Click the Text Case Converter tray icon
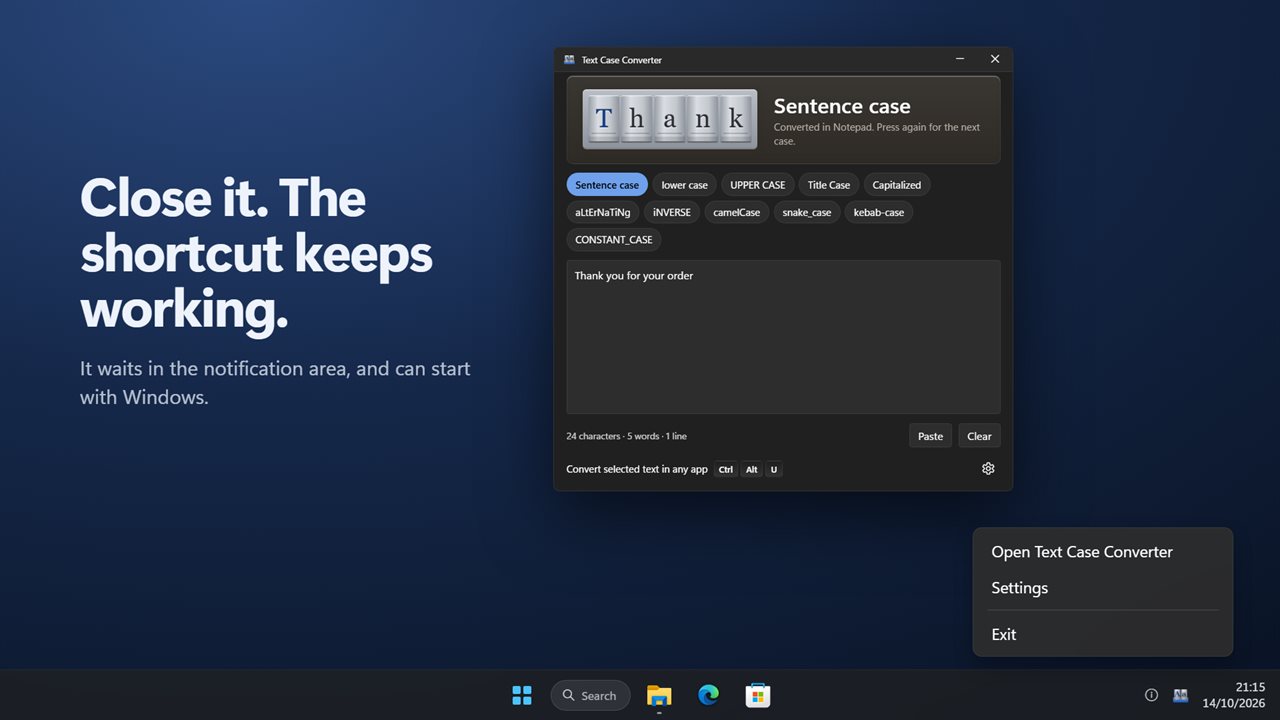Image resolution: width=1280 pixels, height=720 pixels. tap(1180, 695)
